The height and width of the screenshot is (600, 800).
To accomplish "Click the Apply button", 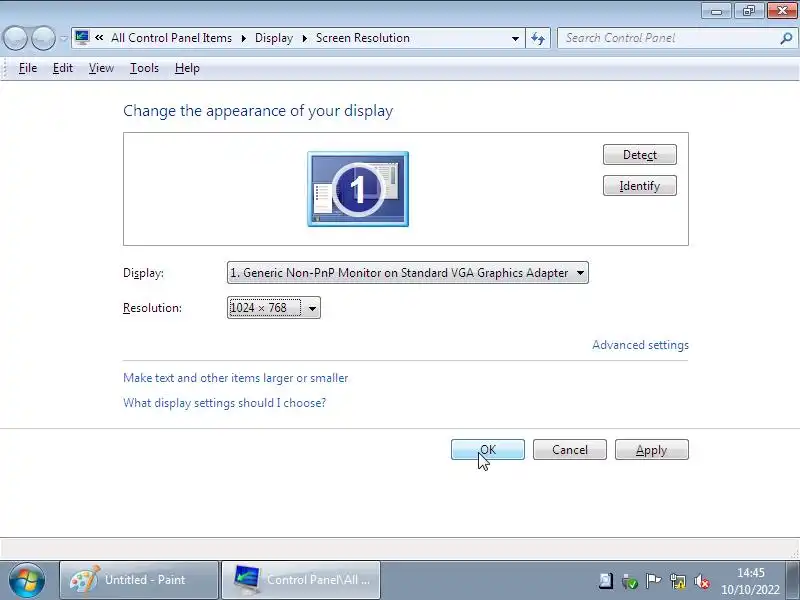I will (652, 449).
